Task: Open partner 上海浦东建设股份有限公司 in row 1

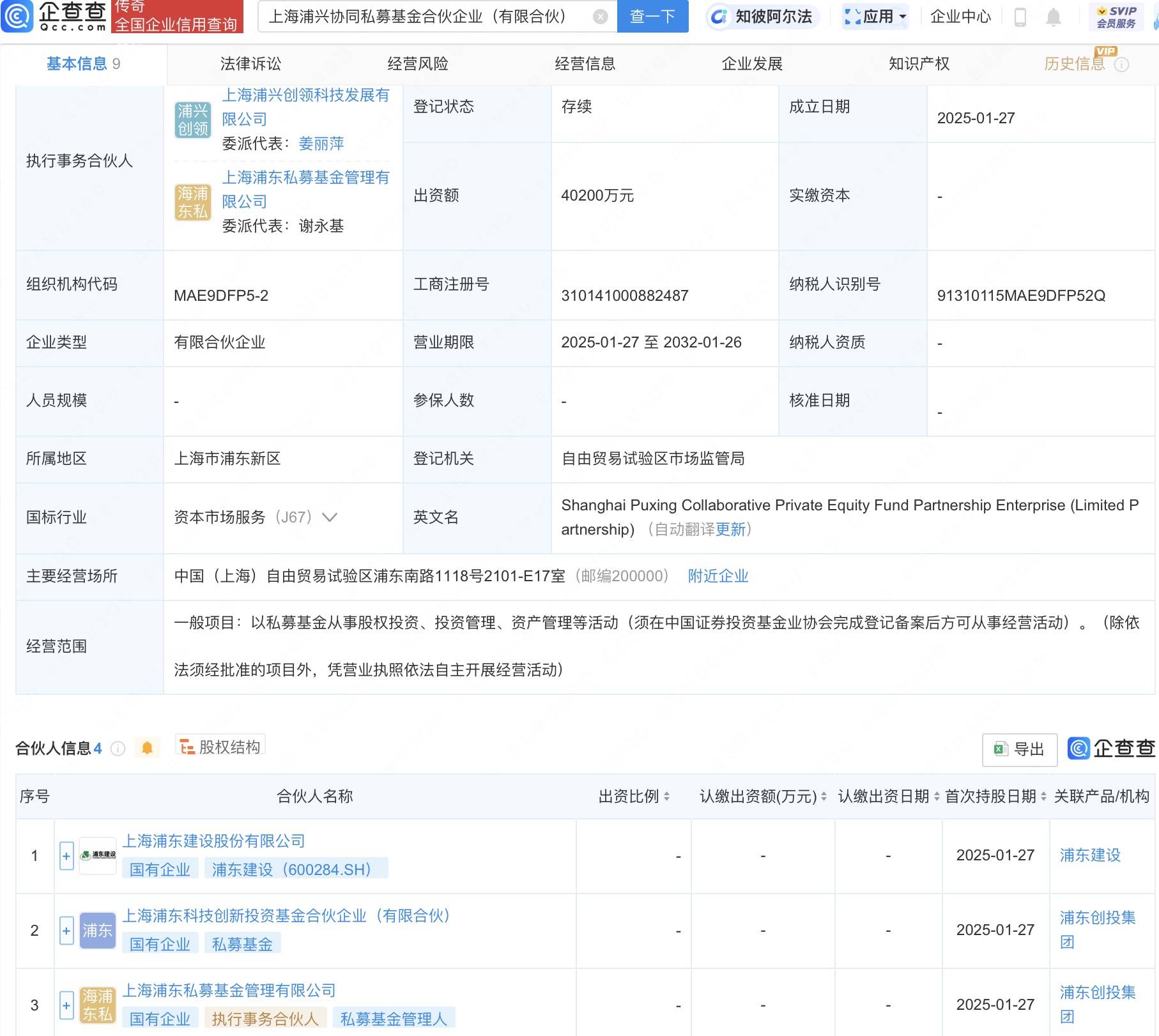Action: pos(213,841)
